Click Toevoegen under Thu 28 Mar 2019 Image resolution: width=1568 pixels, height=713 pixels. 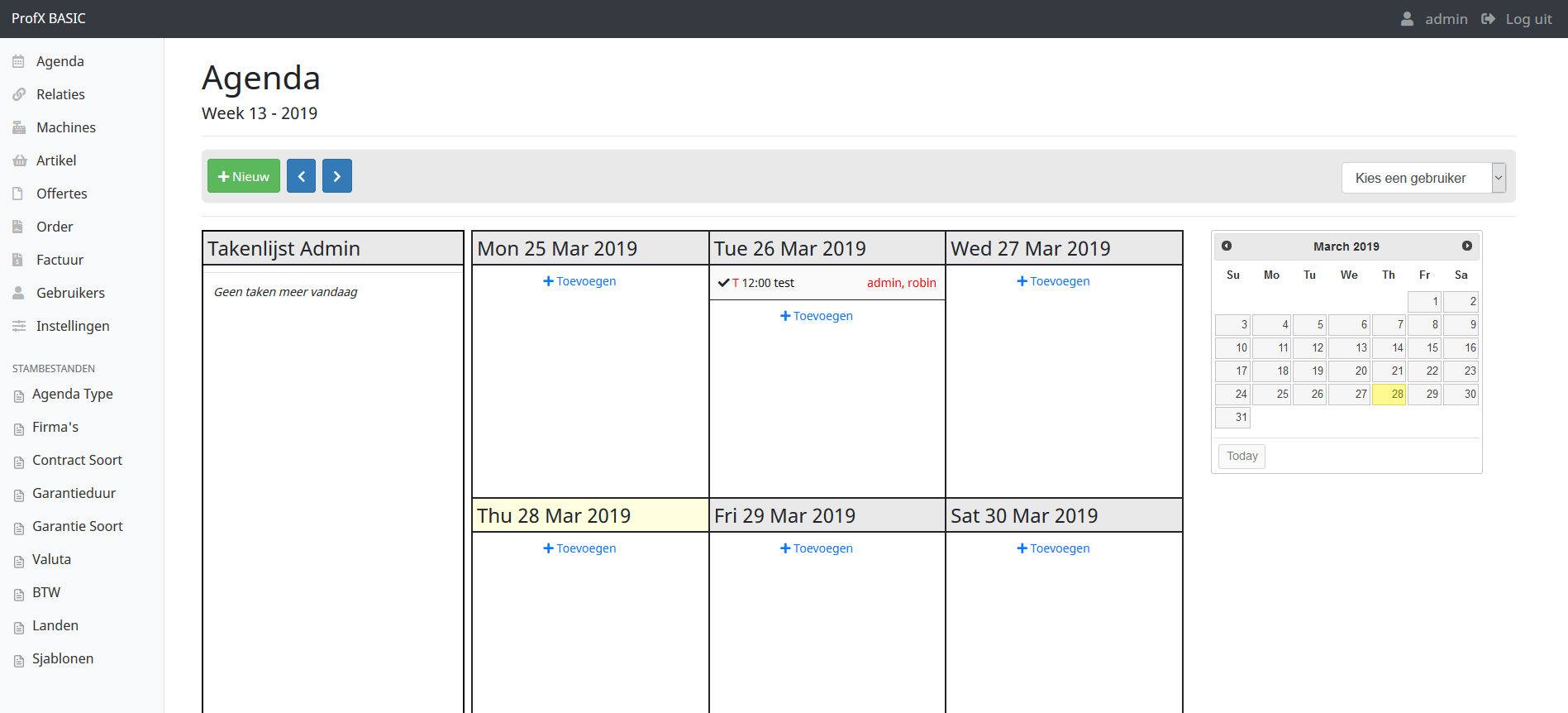(579, 548)
